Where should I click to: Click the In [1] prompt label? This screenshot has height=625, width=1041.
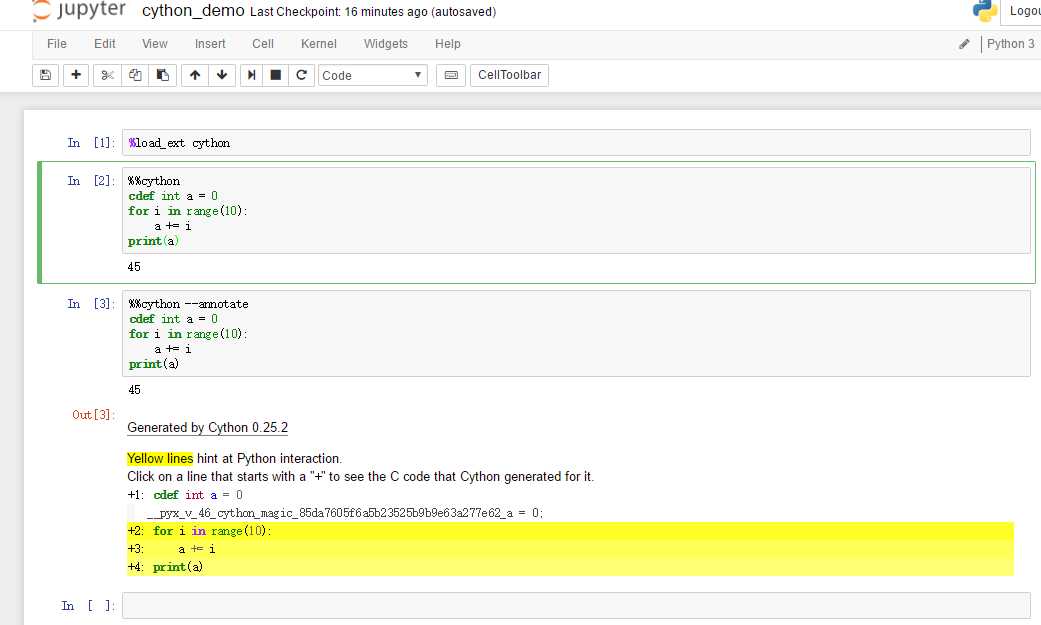coord(91,143)
